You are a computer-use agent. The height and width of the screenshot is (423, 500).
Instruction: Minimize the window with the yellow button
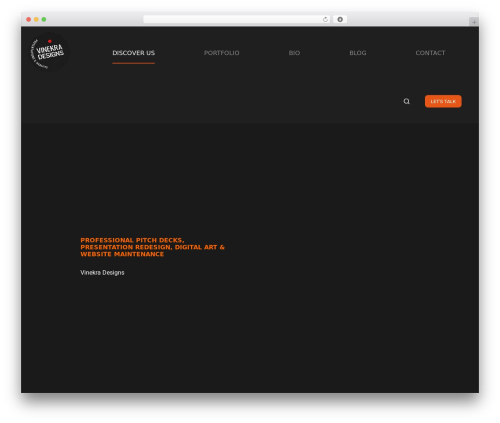pos(36,19)
